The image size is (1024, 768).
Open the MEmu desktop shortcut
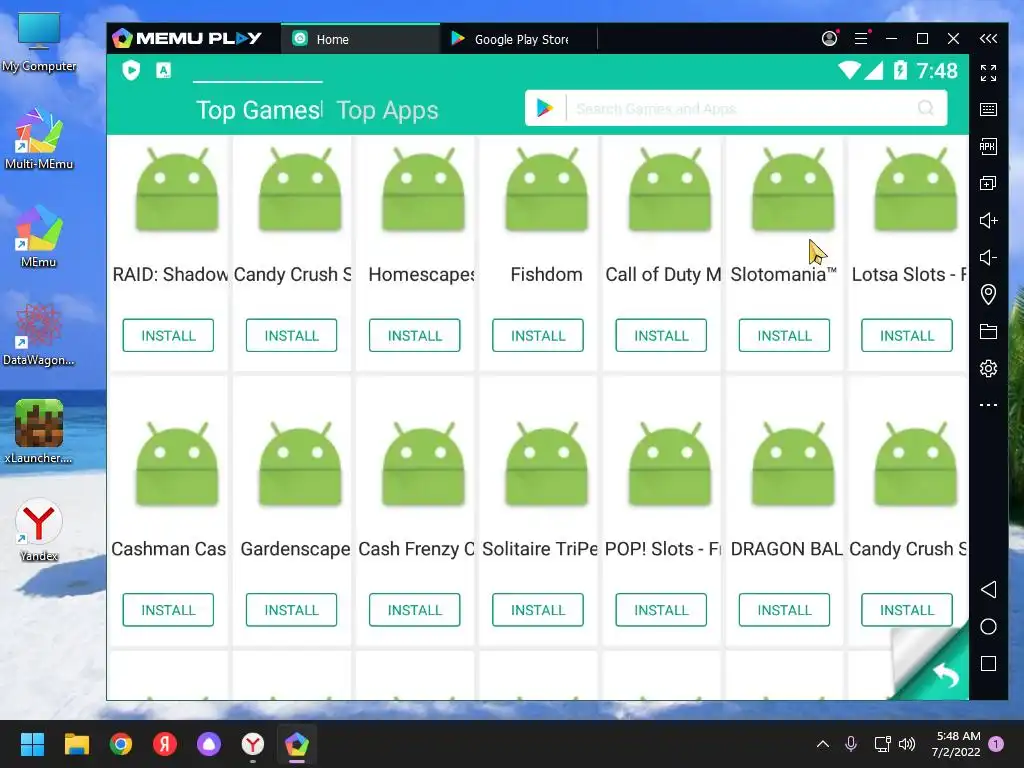coord(39,237)
